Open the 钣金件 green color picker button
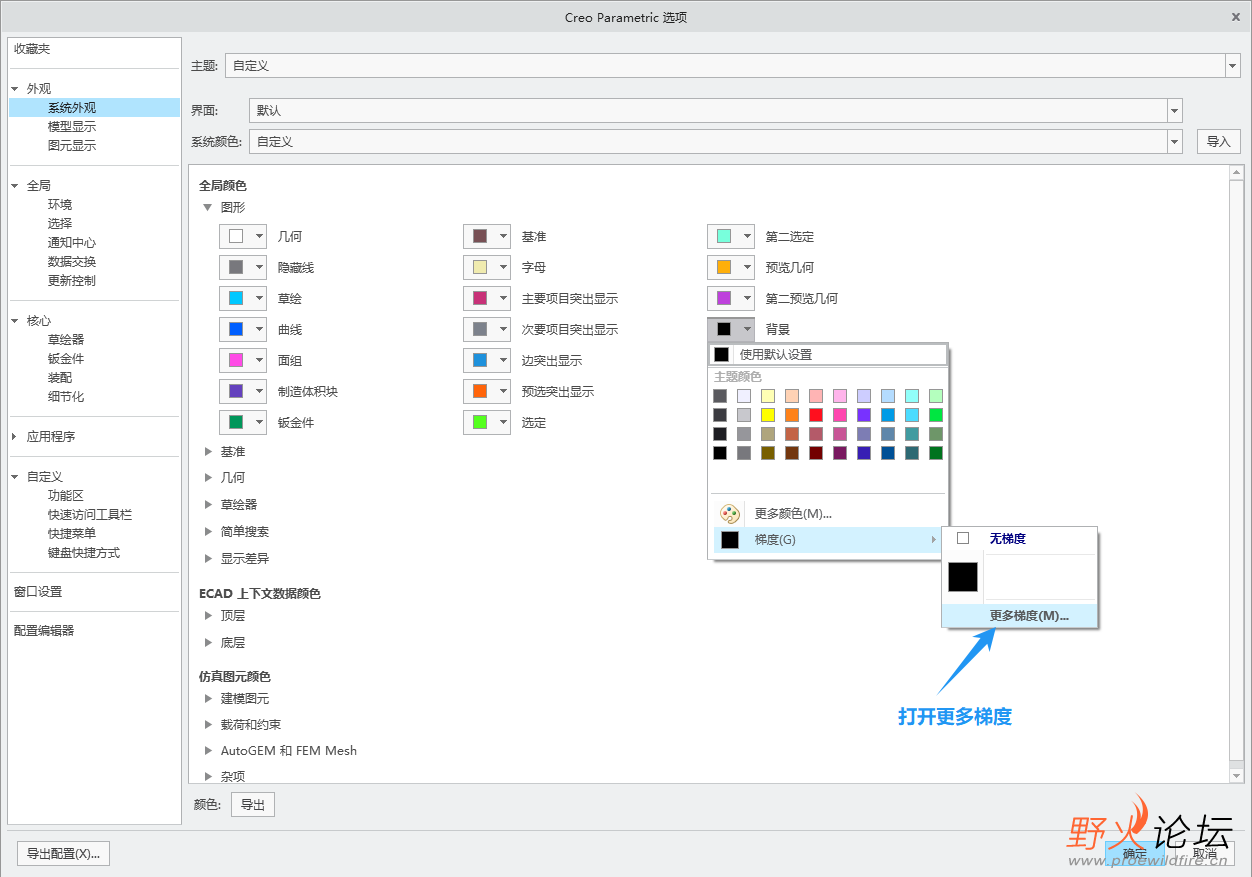 click(x=243, y=423)
